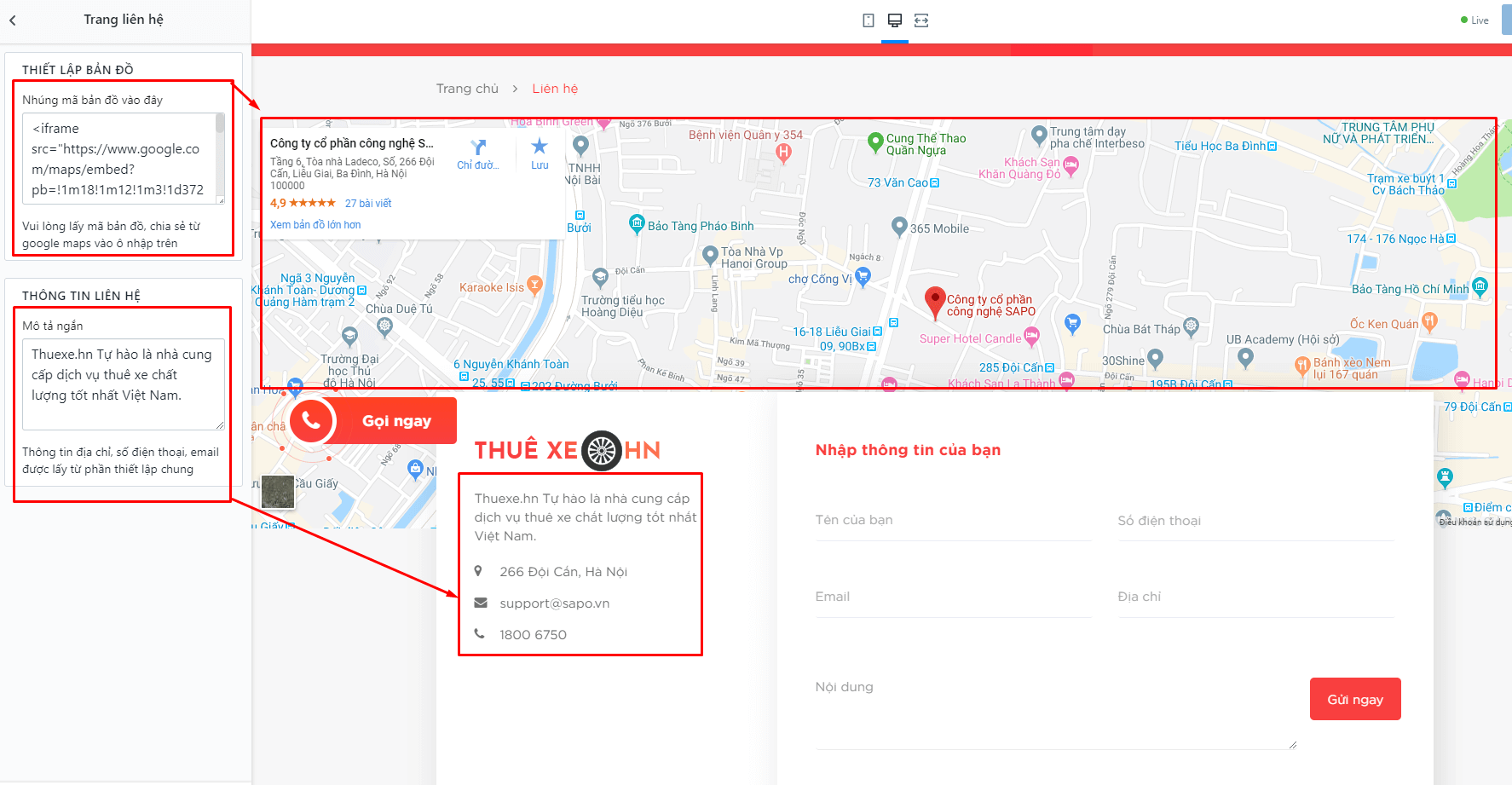The height and width of the screenshot is (785, 1512).
Task: Click the satellite view thumbnail on map
Action: click(x=278, y=492)
